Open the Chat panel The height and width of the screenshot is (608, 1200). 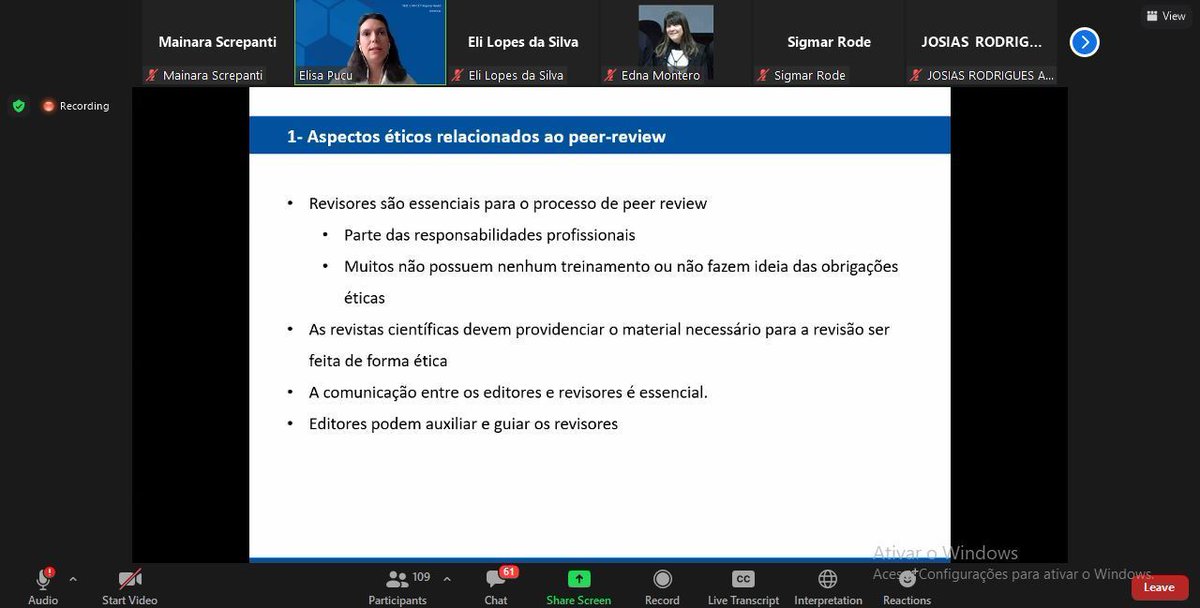(496, 586)
